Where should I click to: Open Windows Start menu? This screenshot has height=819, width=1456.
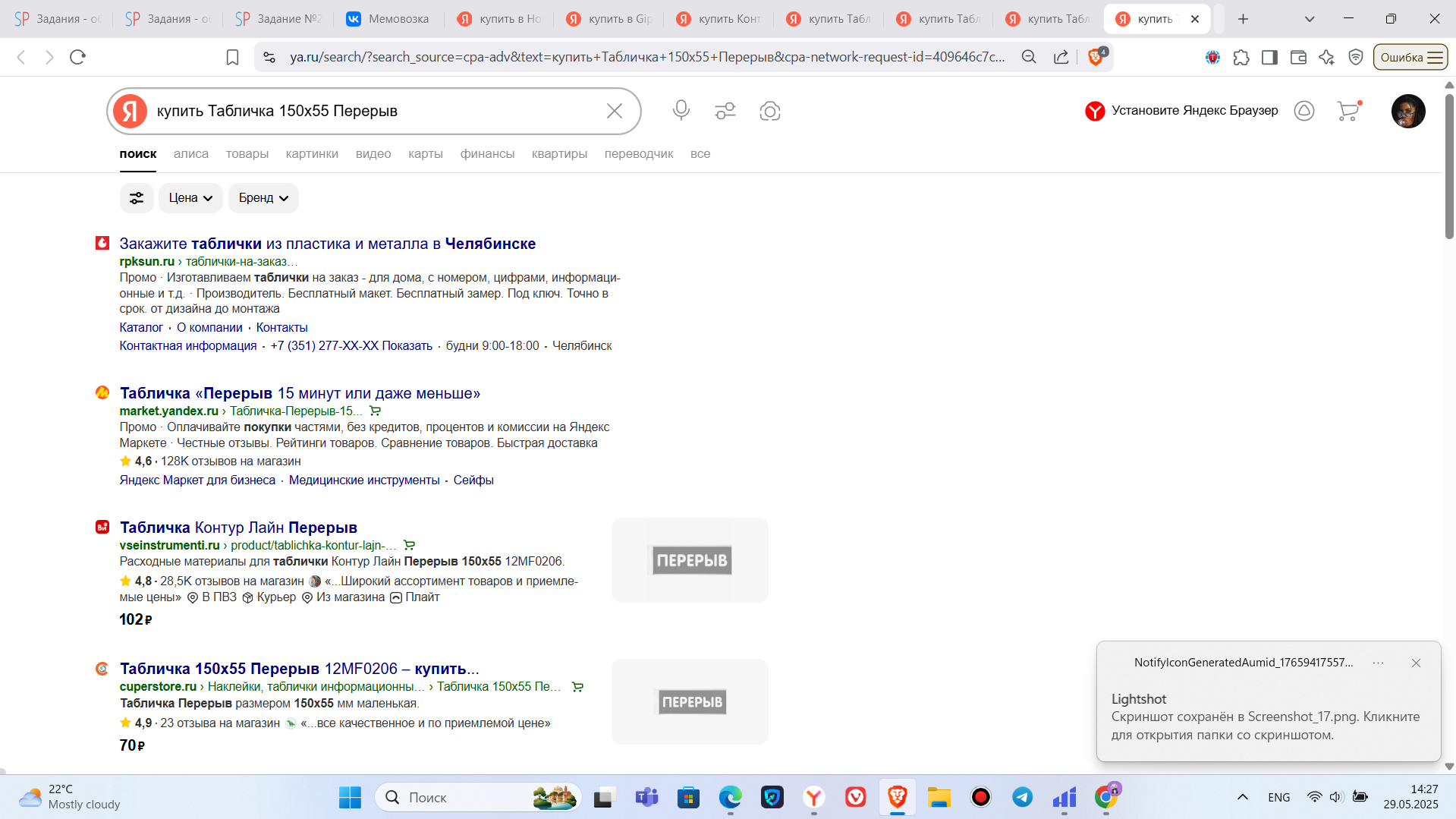point(350,797)
